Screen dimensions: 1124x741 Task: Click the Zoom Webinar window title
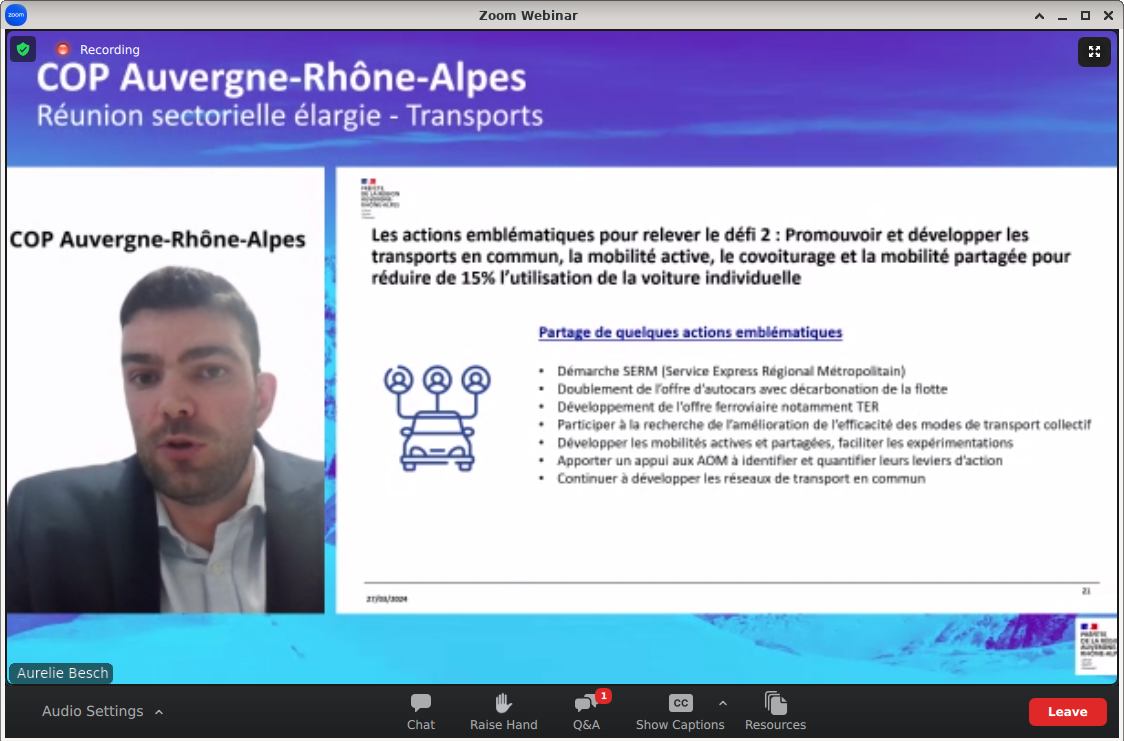click(x=528, y=15)
